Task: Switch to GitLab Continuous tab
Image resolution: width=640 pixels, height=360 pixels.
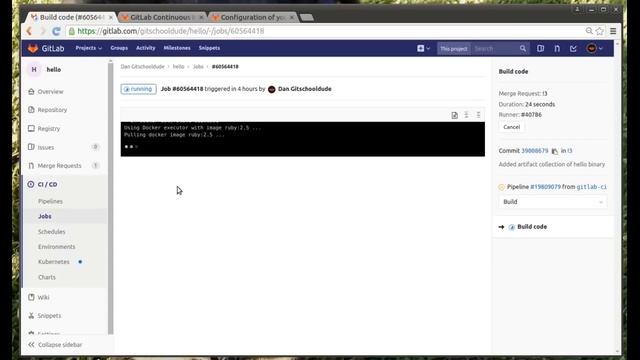Action: [x=162, y=17]
